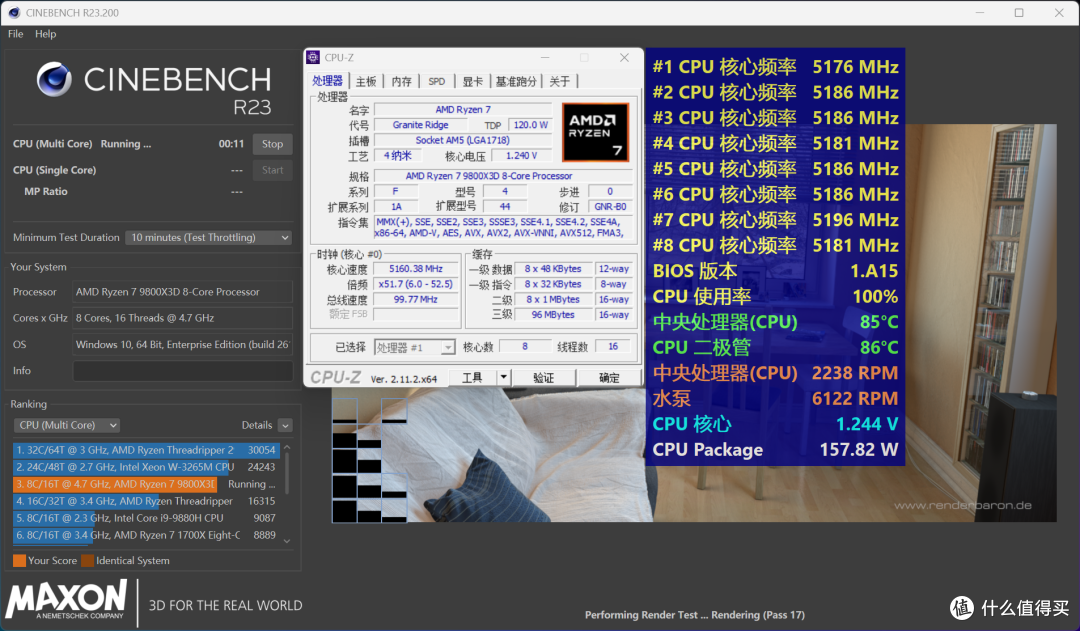Click the orange Your Score color swatch
Viewport: 1080px width, 631px height.
point(18,560)
